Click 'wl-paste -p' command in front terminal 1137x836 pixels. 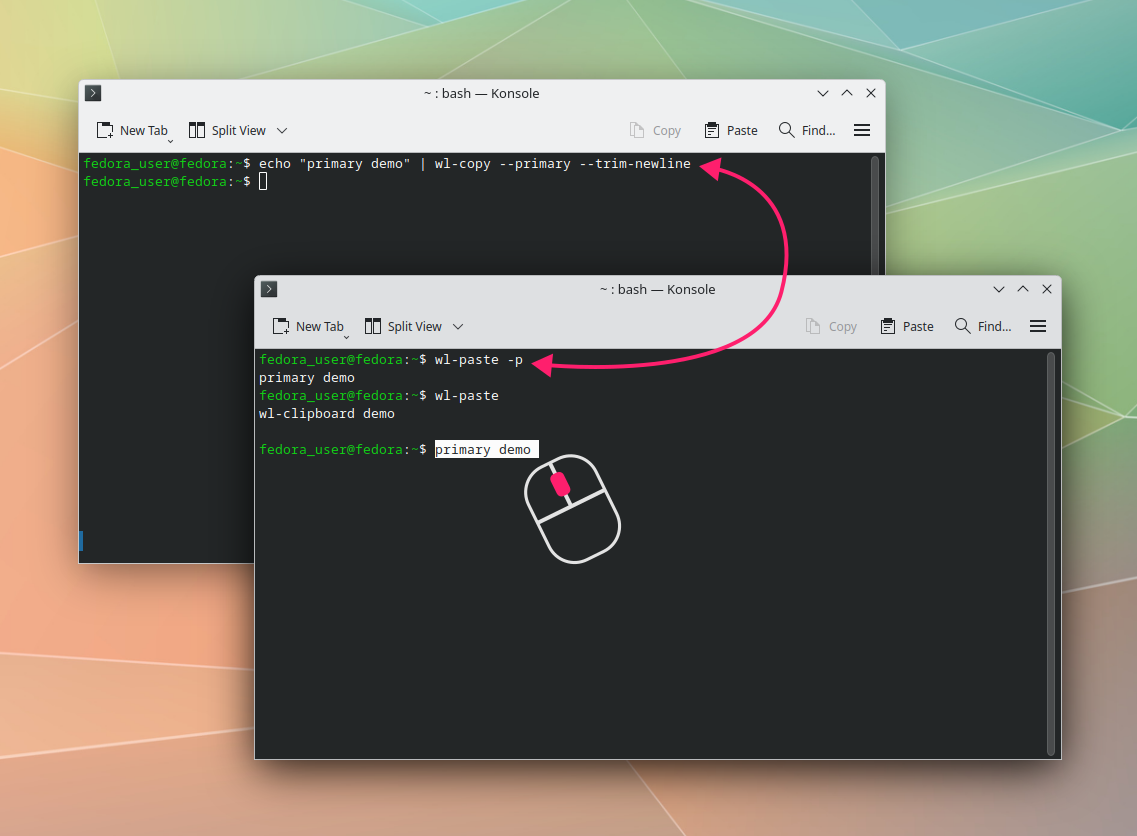click(479, 360)
